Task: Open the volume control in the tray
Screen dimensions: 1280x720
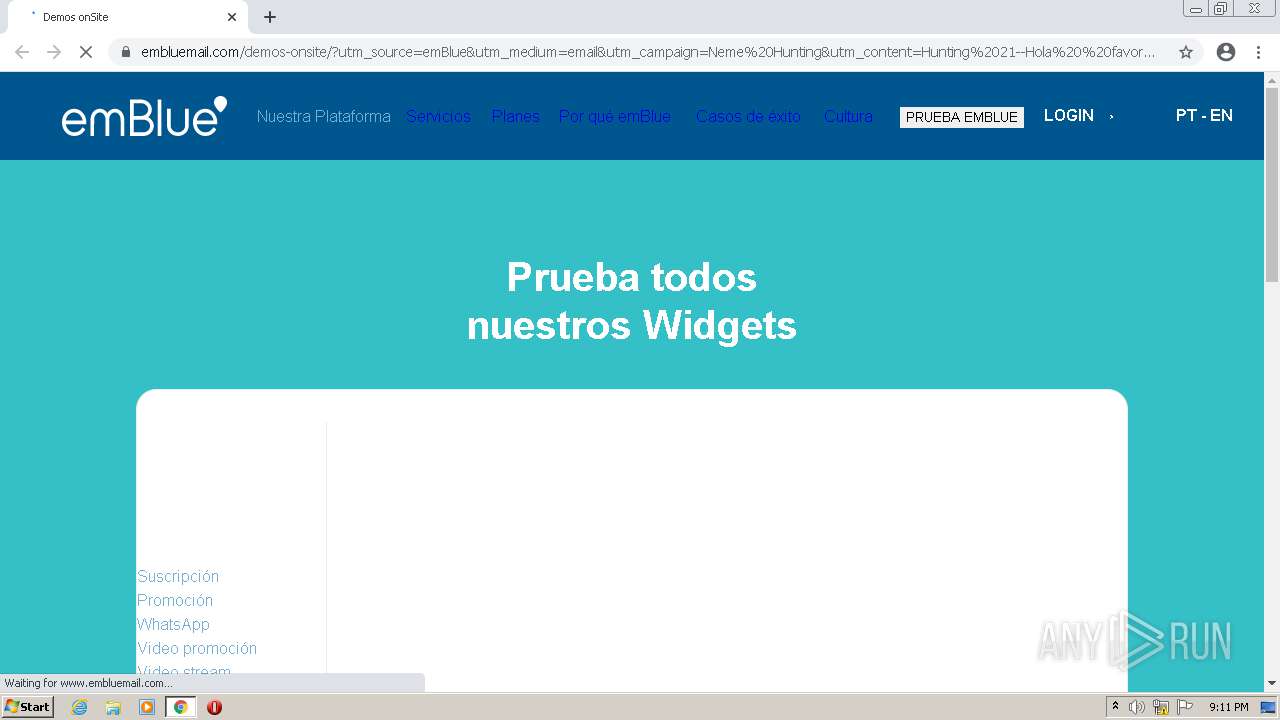Action: 1137,707
